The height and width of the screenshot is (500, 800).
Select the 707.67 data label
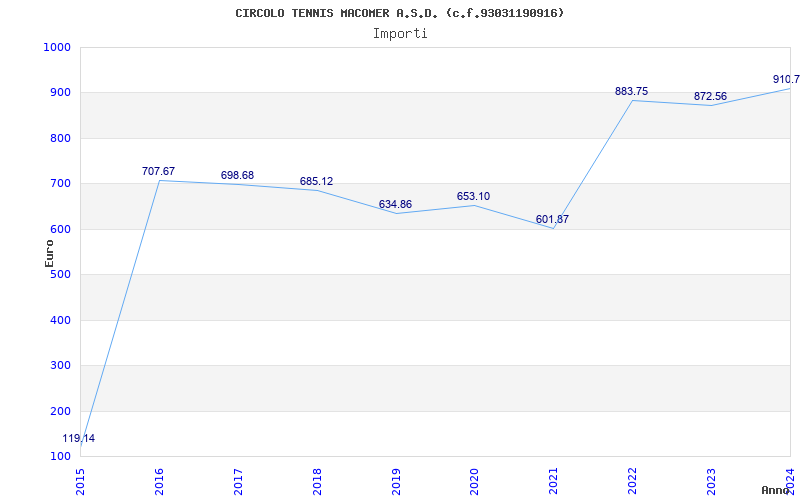pyautogui.click(x=158, y=171)
